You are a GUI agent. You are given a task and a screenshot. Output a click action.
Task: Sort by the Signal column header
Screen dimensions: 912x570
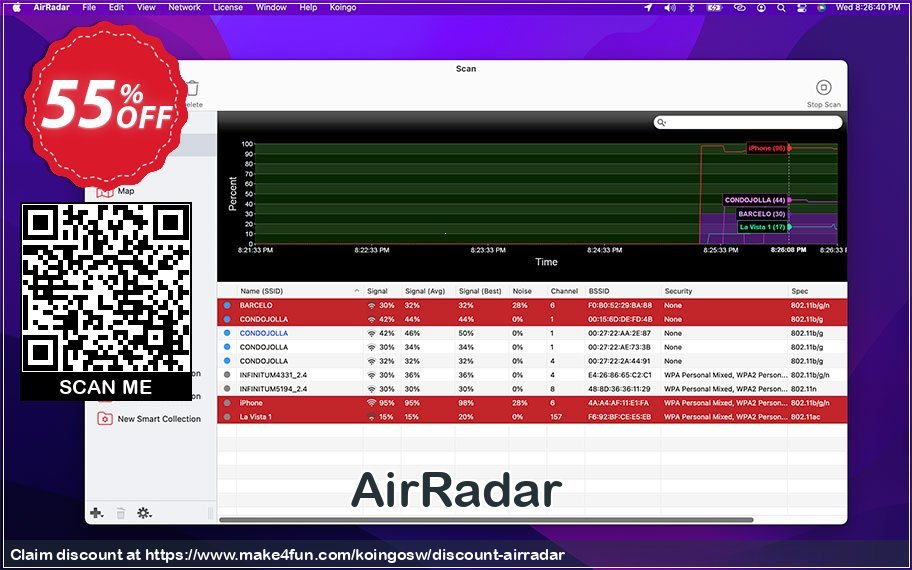coord(377,291)
